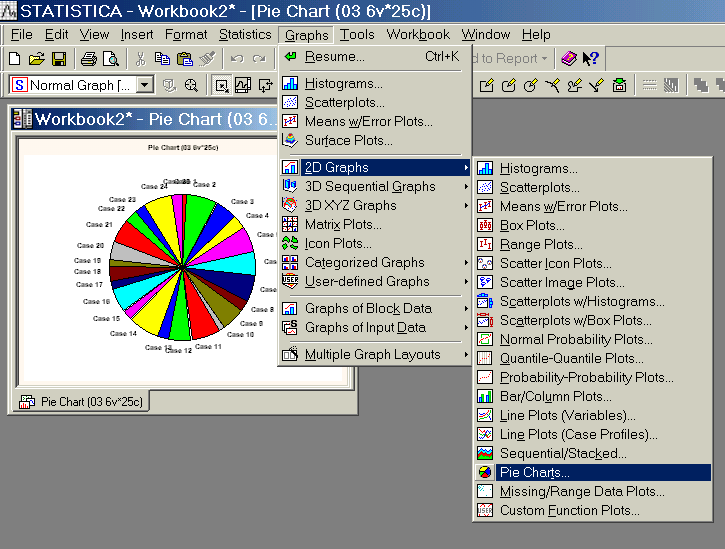
Task: Click the New document toolbar icon
Action: 15,59
